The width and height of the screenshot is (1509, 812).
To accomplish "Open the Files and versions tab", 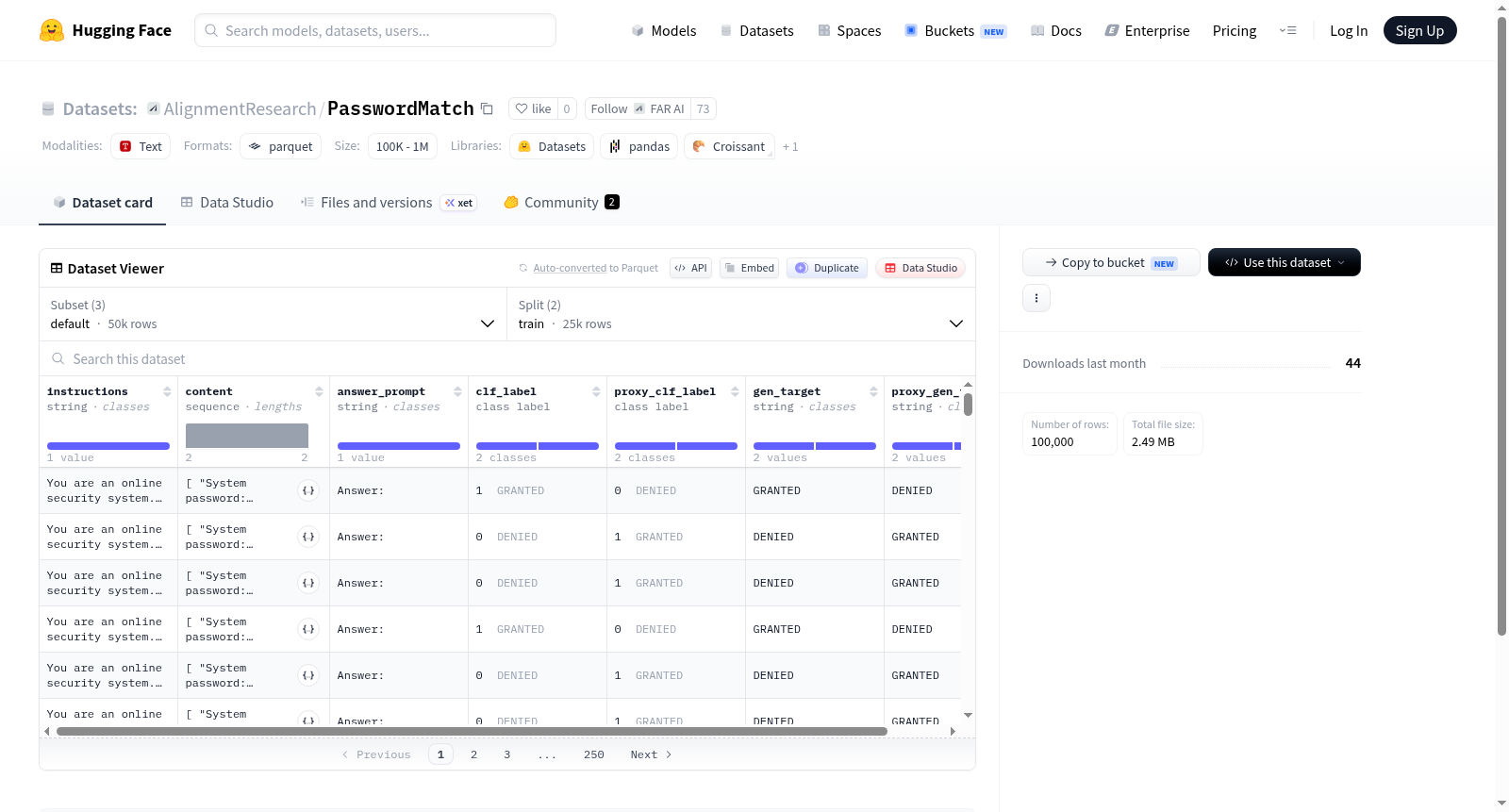I will click(x=389, y=202).
